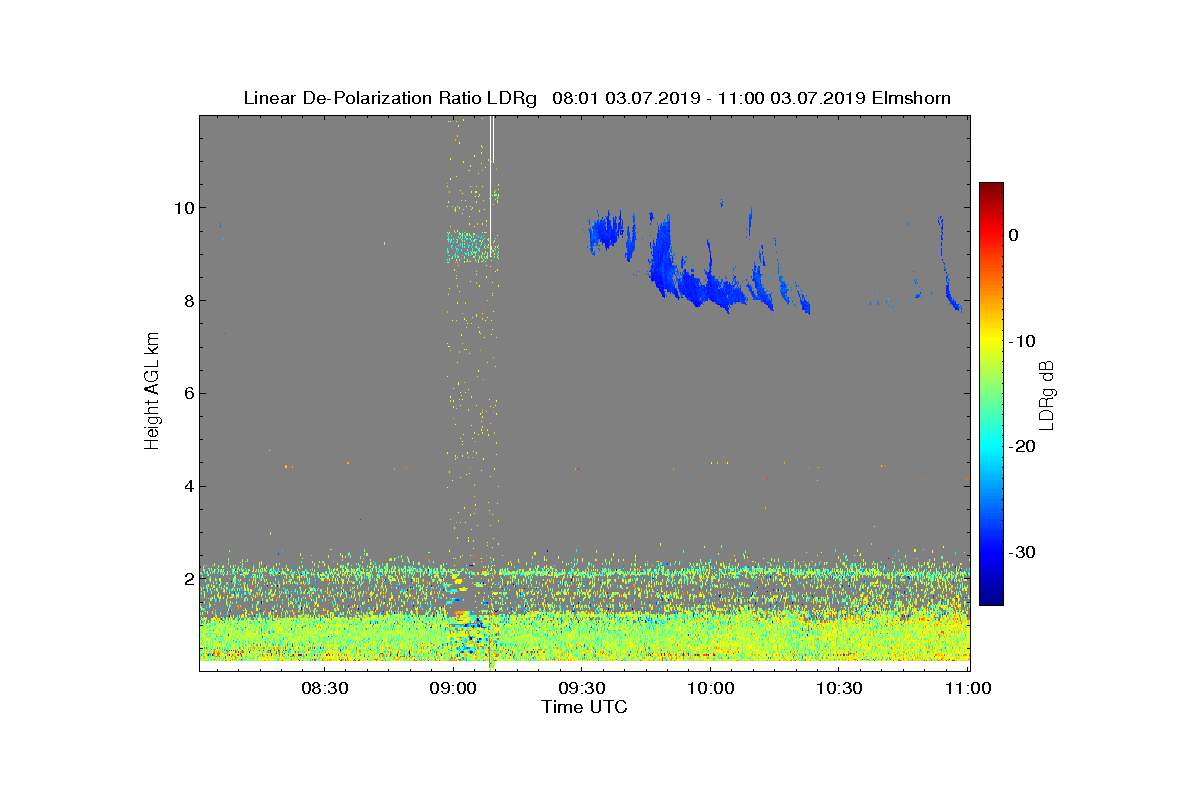1200x800 pixels.
Task: Click the height tick label 4
Action: 187,487
